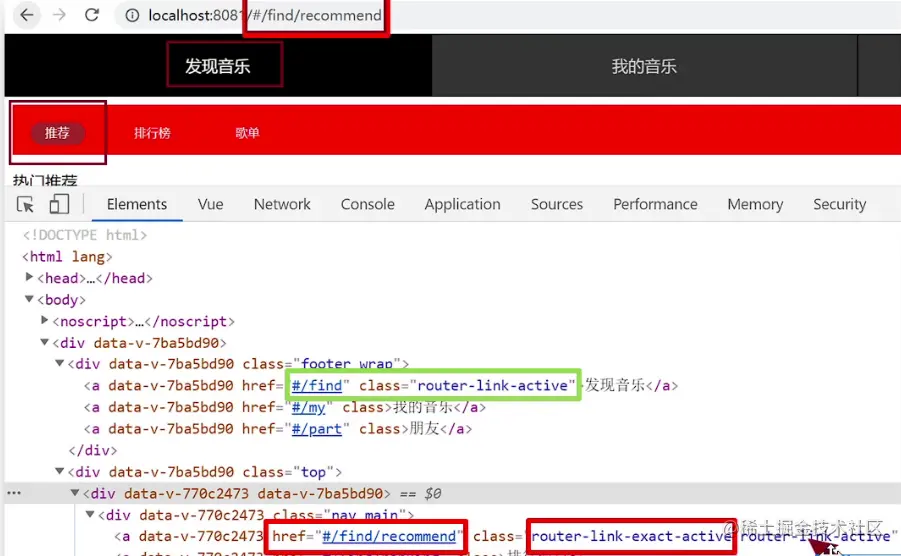Switch to the Memory DevTools tab

click(x=755, y=204)
